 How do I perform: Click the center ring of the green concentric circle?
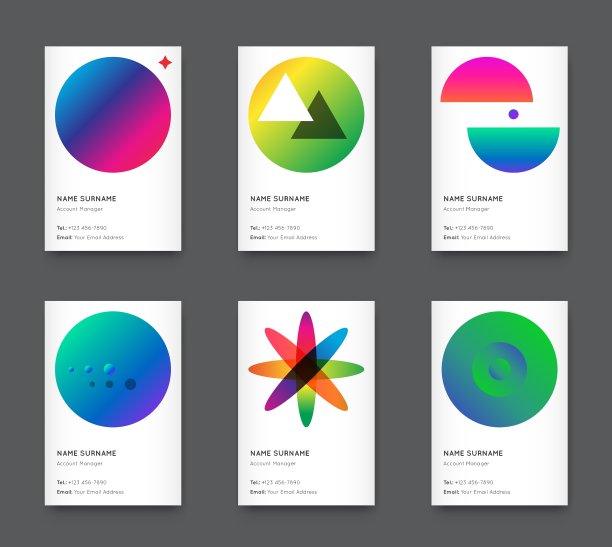pyautogui.click(x=499, y=369)
